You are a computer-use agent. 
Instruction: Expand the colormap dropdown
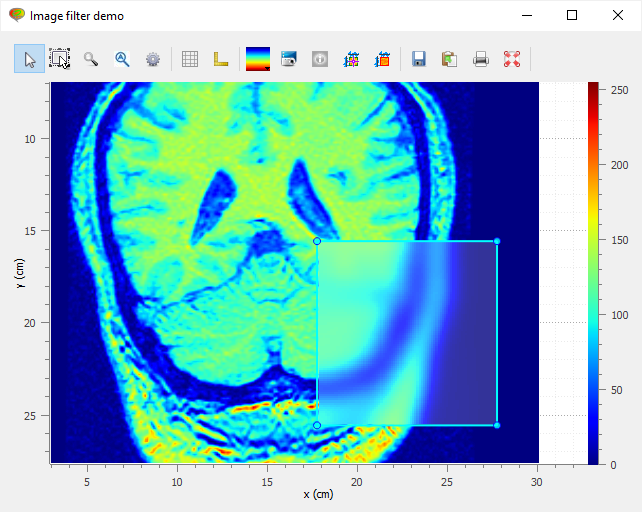(x=258, y=59)
